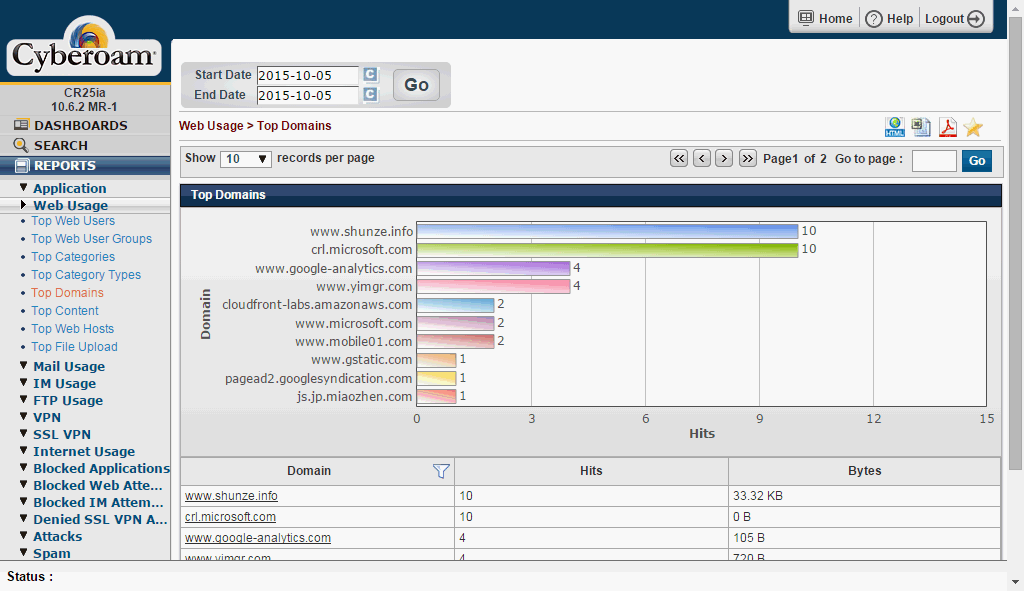Click crl.microsoft.com green bar in chart
The width and height of the screenshot is (1024, 591).
(607, 249)
